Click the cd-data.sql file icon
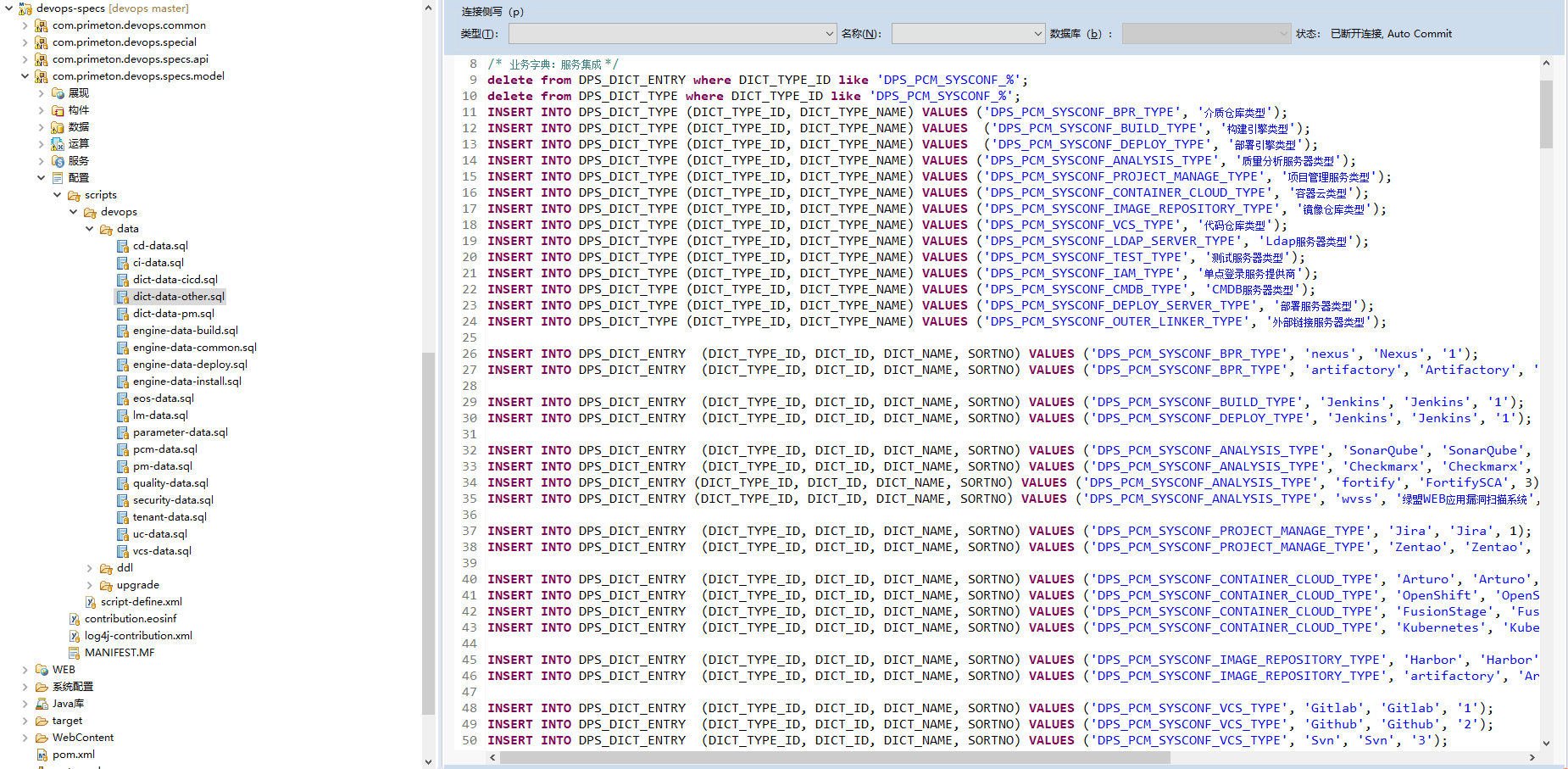 [x=122, y=246]
